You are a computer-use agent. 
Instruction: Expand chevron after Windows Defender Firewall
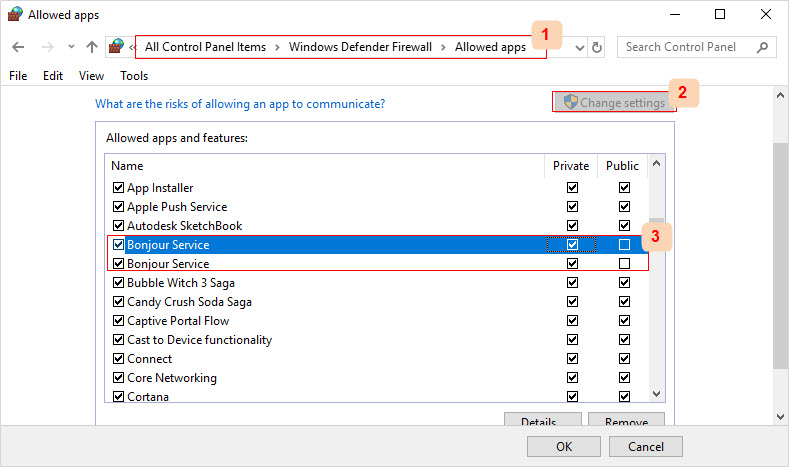tap(443, 47)
